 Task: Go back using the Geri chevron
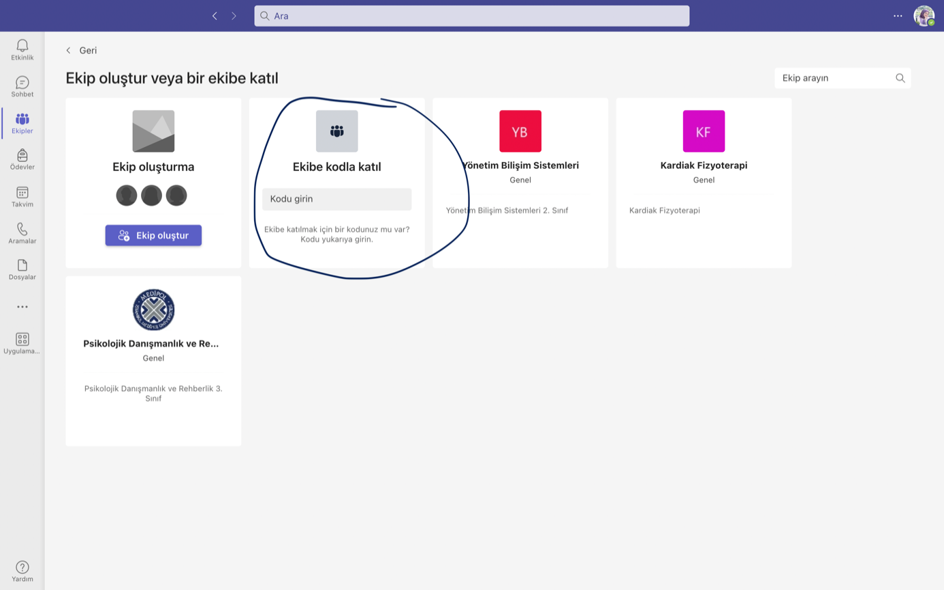[68, 51]
